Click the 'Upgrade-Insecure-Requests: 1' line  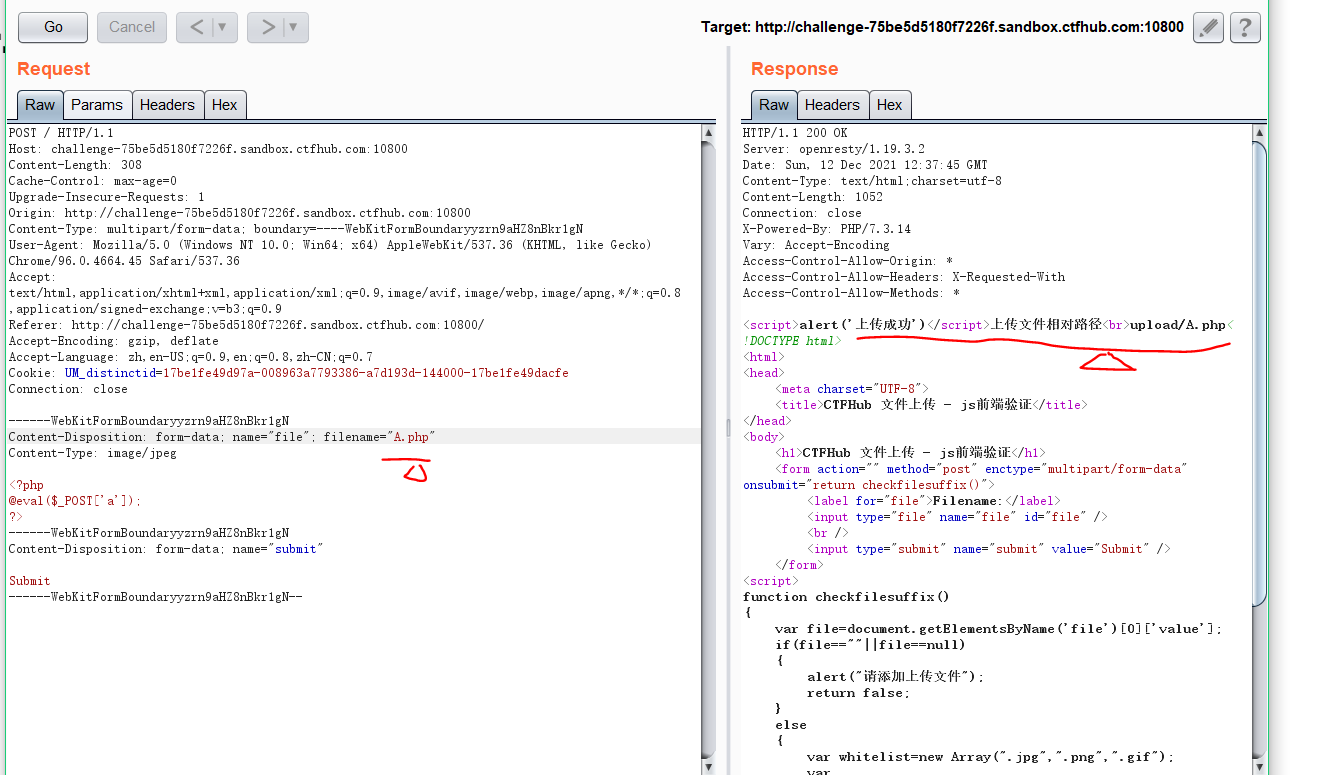coord(106,197)
